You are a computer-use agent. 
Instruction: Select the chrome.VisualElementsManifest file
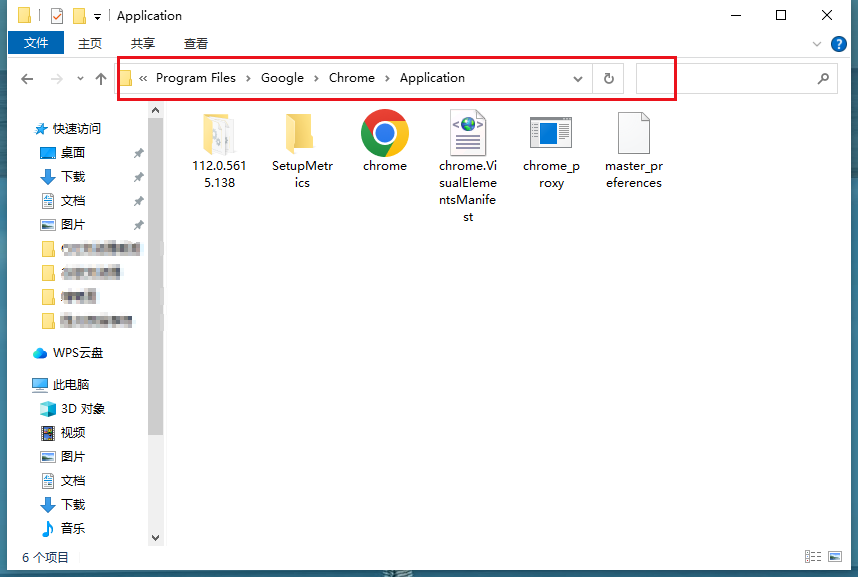(x=468, y=166)
